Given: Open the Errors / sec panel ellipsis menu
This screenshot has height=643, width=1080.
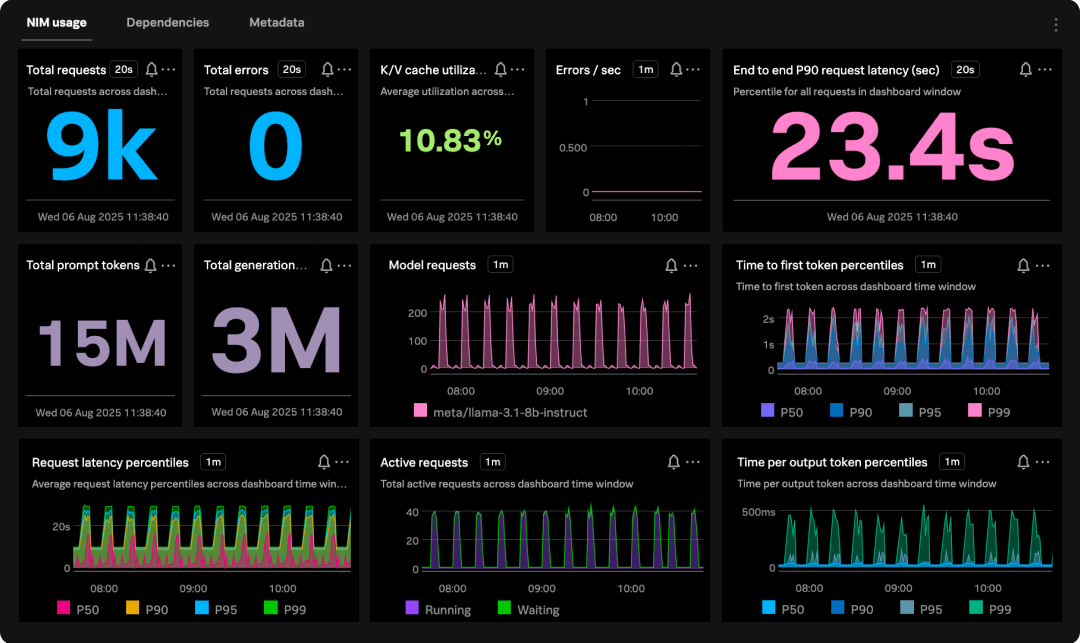Looking at the screenshot, I should click(x=693, y=69).
